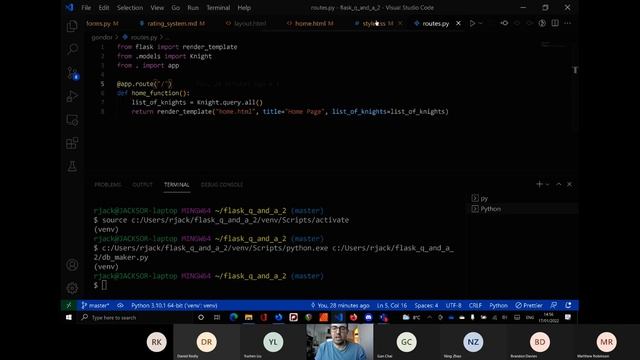Open the Run menu
Viewport: 640px width, 360px height.
pyautogui.click(x=193, y=8)
